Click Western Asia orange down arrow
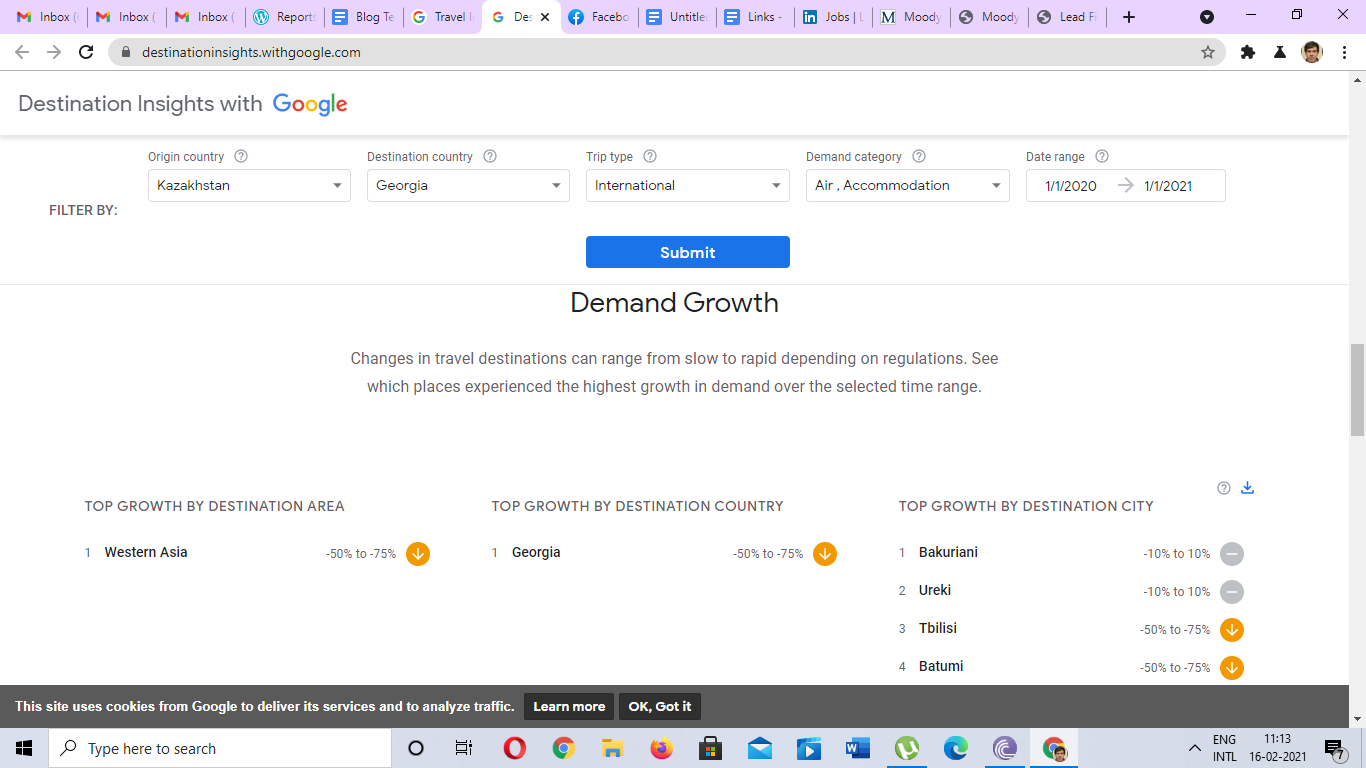The height and width of the screenshot is (768, 1366). (x=418, y=554)
